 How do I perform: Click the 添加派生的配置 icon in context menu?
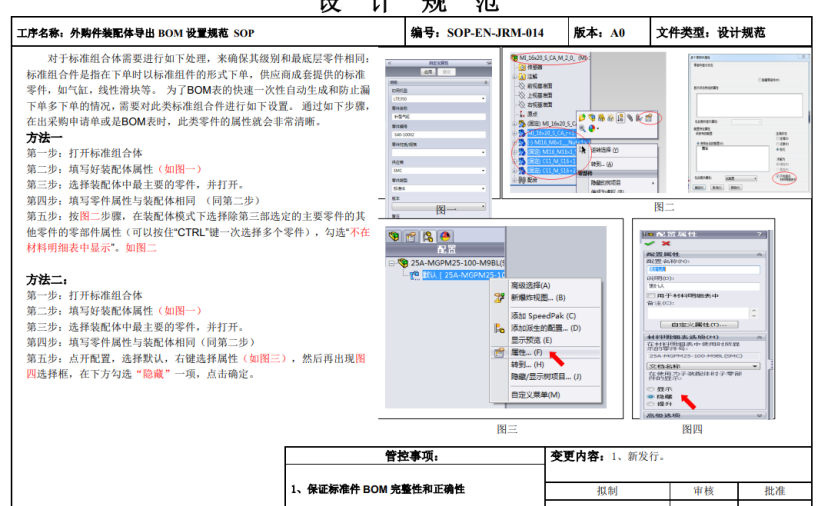499,327
